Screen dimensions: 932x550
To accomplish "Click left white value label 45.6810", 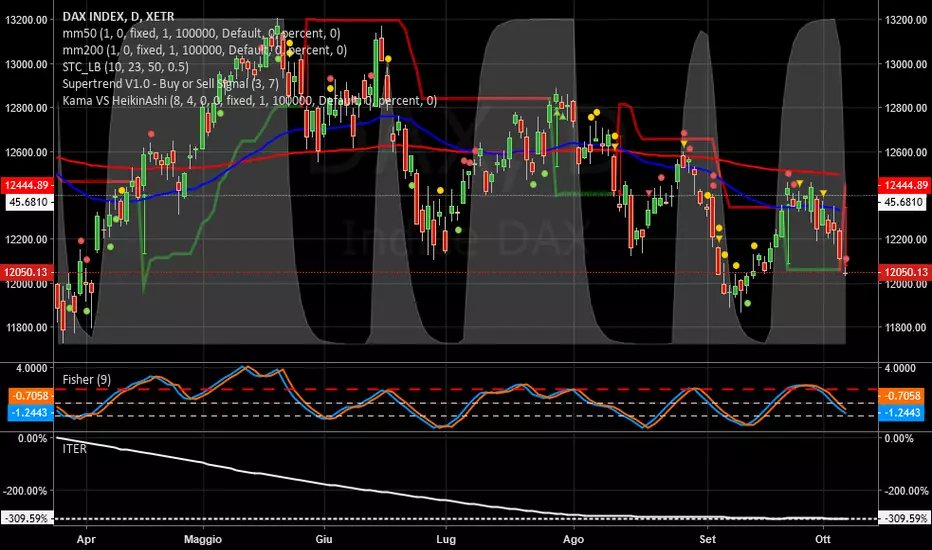I will click(30, 202).
